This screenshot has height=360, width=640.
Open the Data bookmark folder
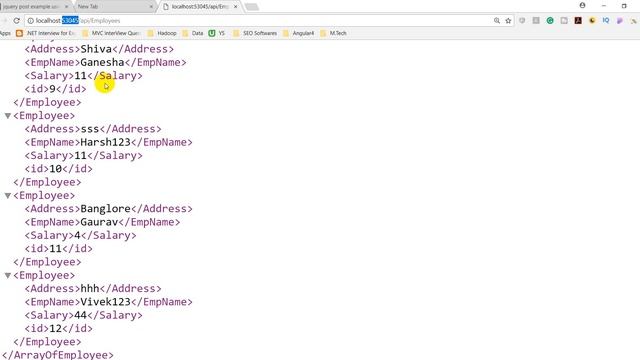click(193, 33)
